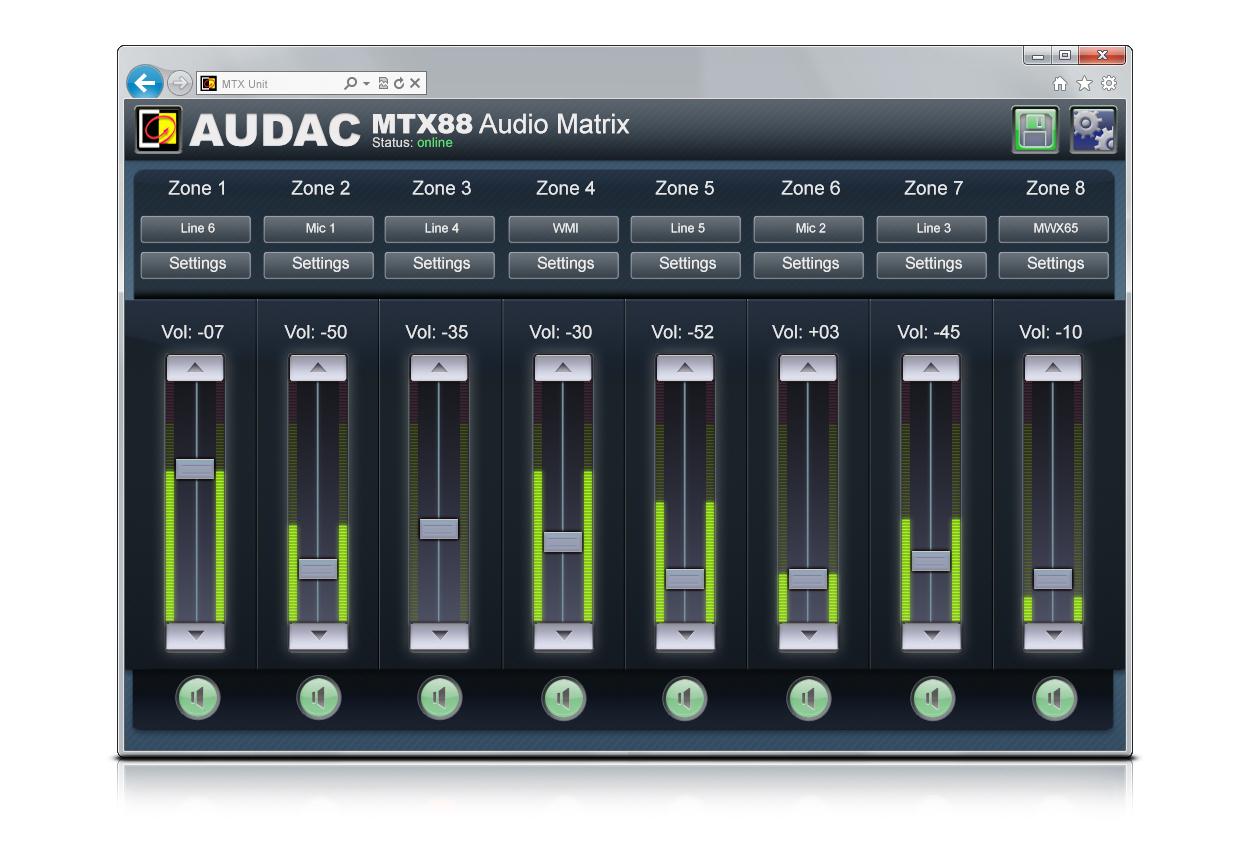Refresh the MTX Unit page
Screen dimensions: 1250x850
click(x=399, y=84)
